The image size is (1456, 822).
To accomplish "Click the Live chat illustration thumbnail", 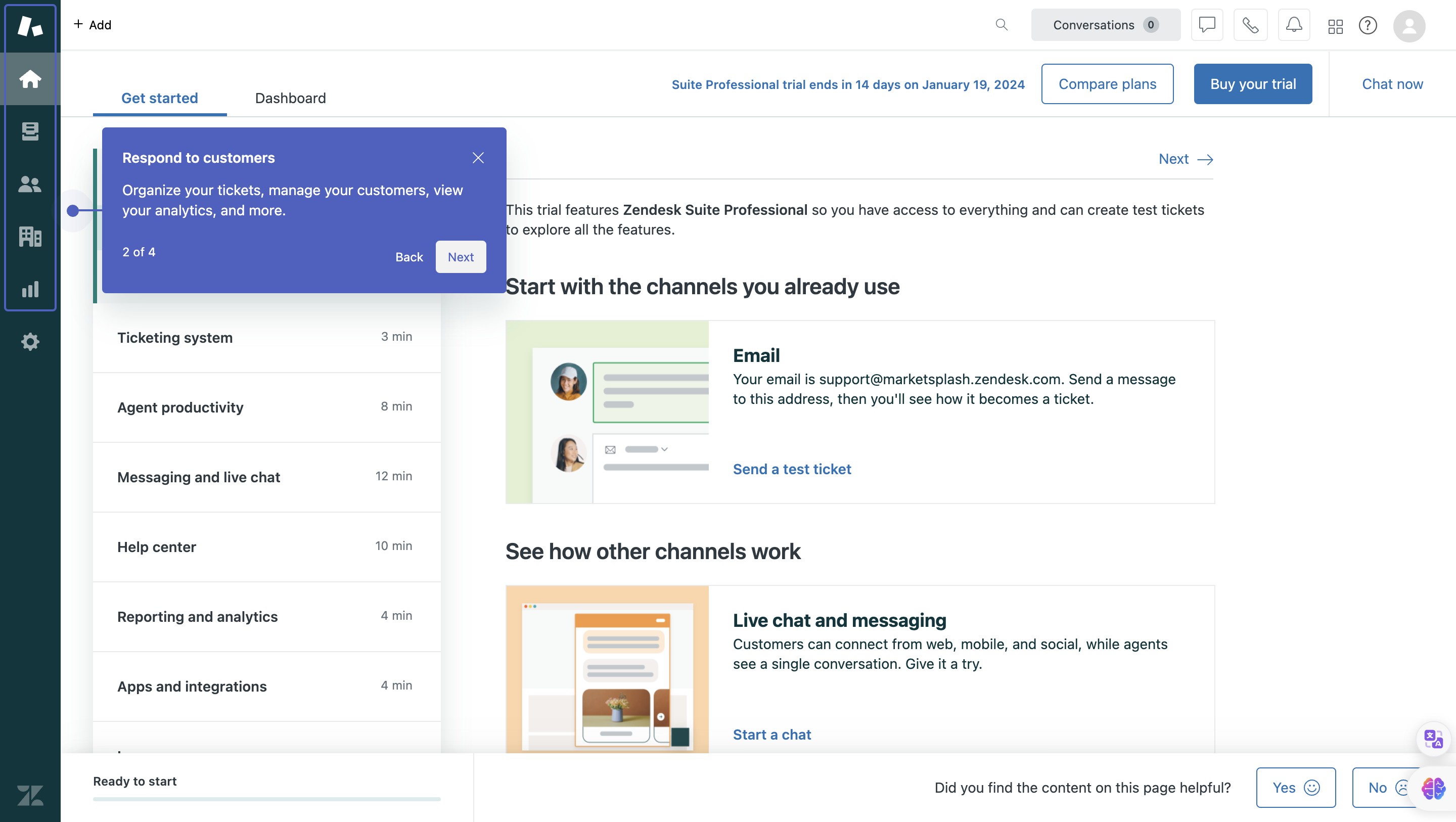I will coord(607,669).
